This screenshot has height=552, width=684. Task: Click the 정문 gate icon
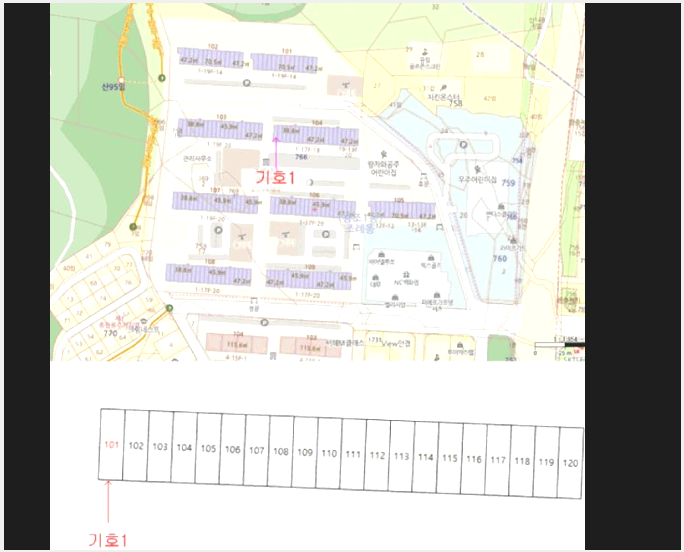(x=254, y=301)
